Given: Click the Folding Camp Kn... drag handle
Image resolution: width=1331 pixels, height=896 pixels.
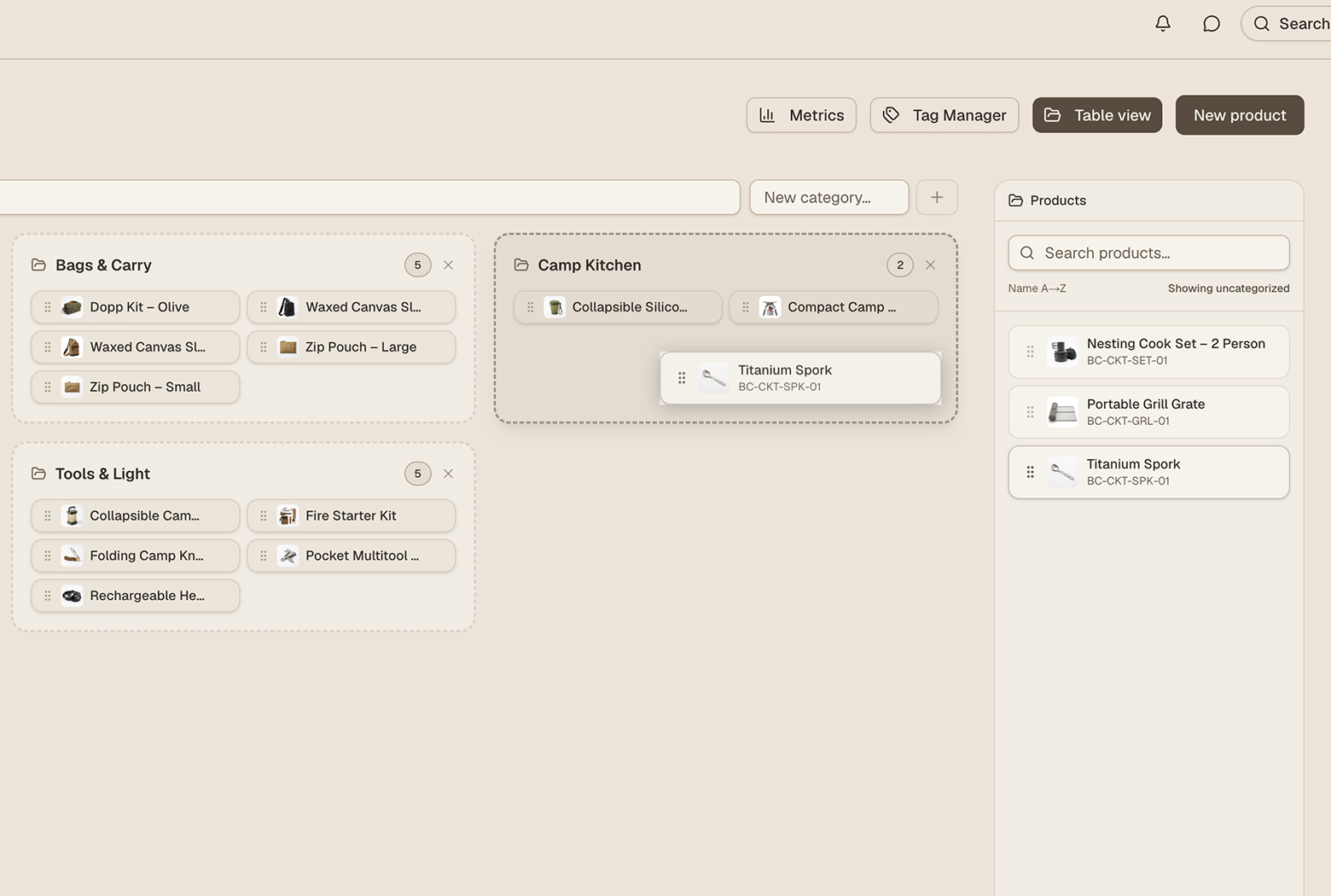Looking at the screenshot, I should [x=48, y=556].
